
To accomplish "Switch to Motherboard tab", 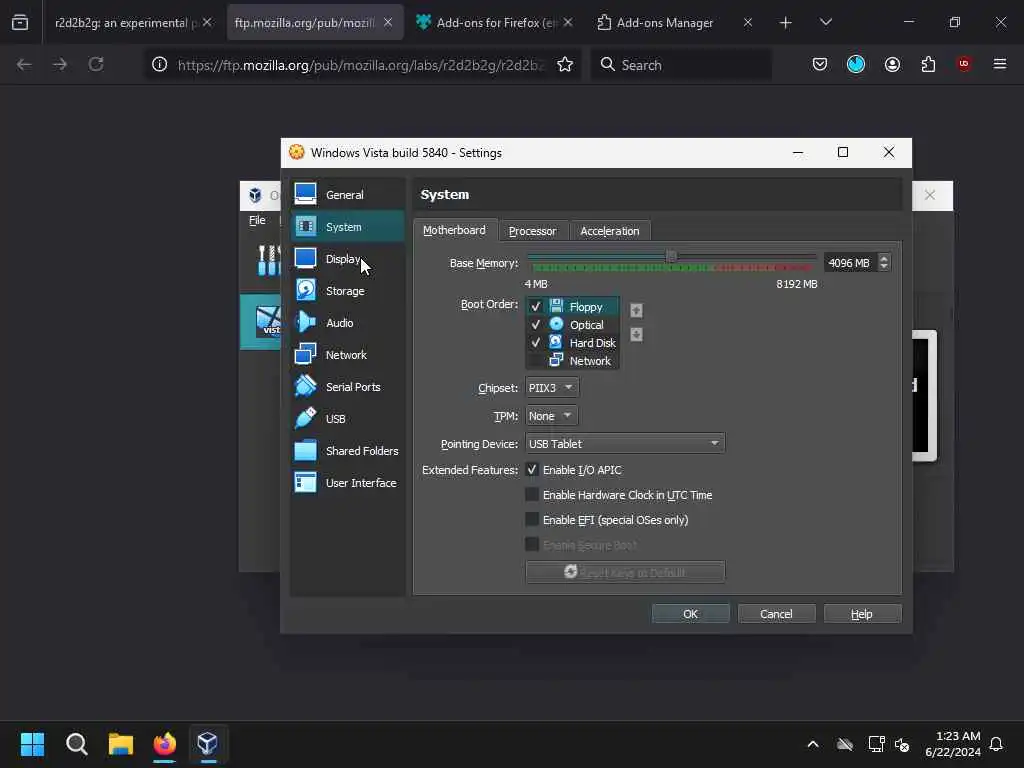I will pyautogui.click(x=455, y=230).
